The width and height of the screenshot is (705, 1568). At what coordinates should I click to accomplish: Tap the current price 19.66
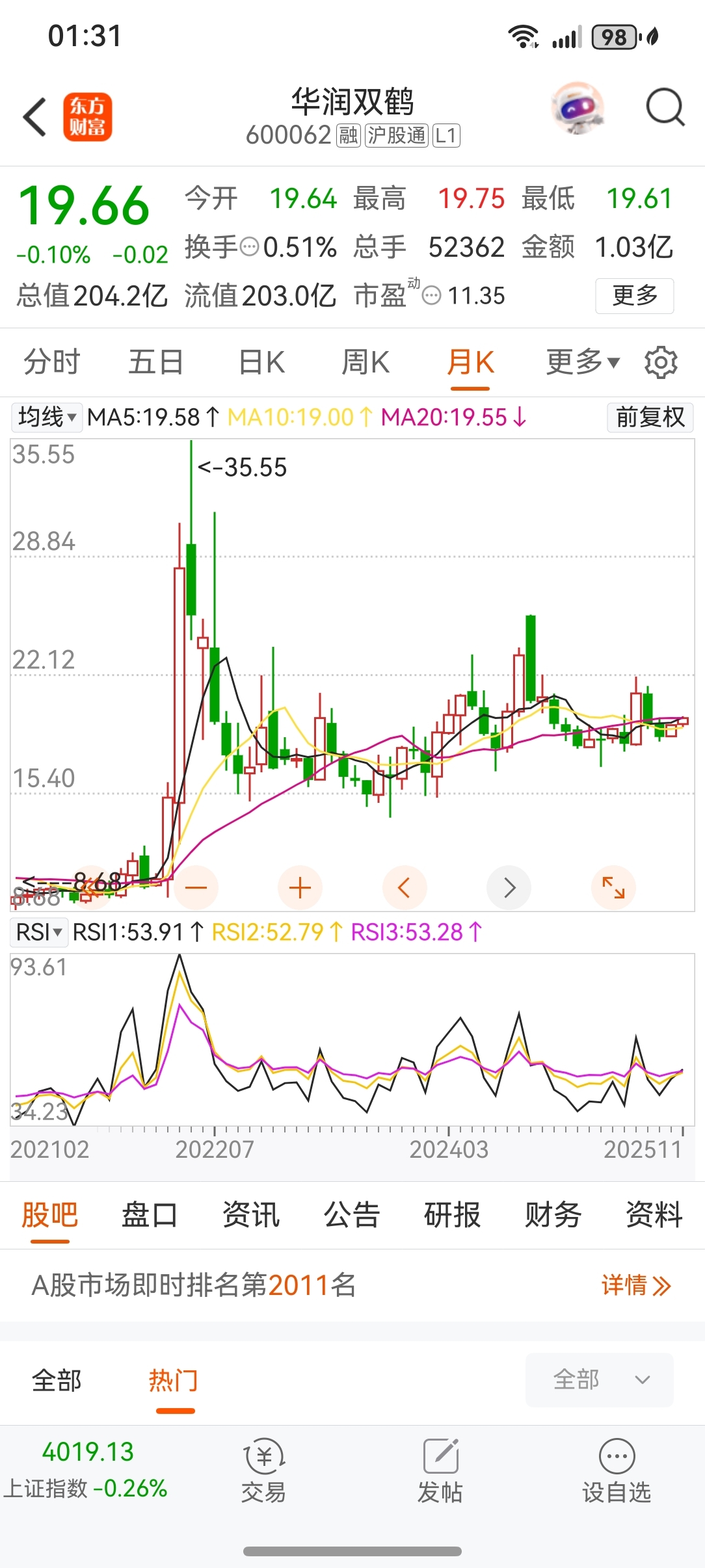(84, 206)
